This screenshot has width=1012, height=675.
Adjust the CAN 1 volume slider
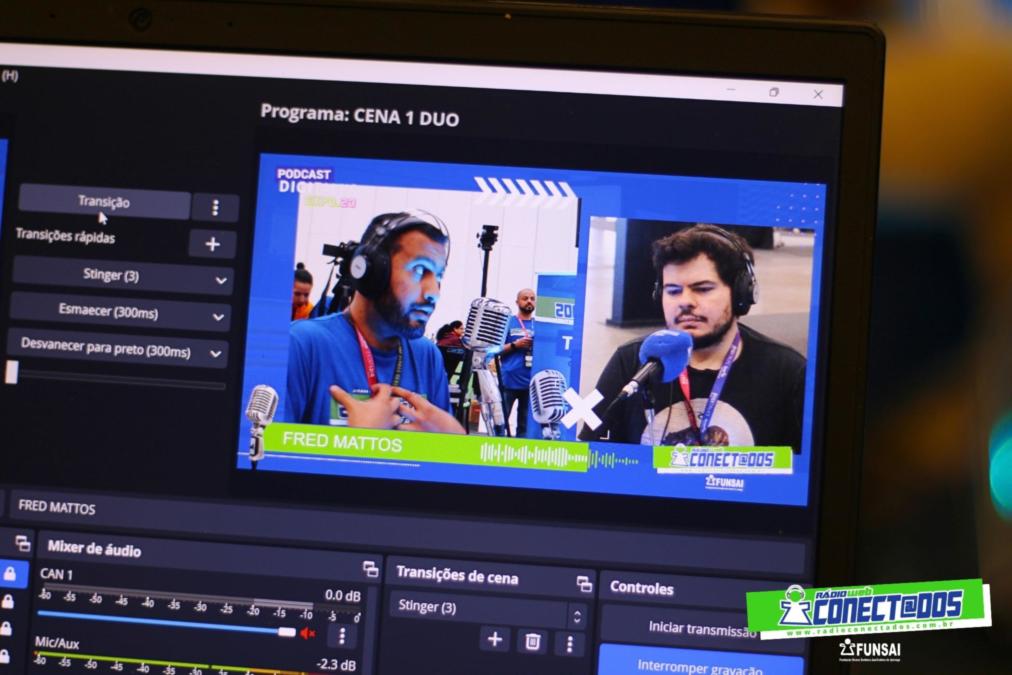167,624
